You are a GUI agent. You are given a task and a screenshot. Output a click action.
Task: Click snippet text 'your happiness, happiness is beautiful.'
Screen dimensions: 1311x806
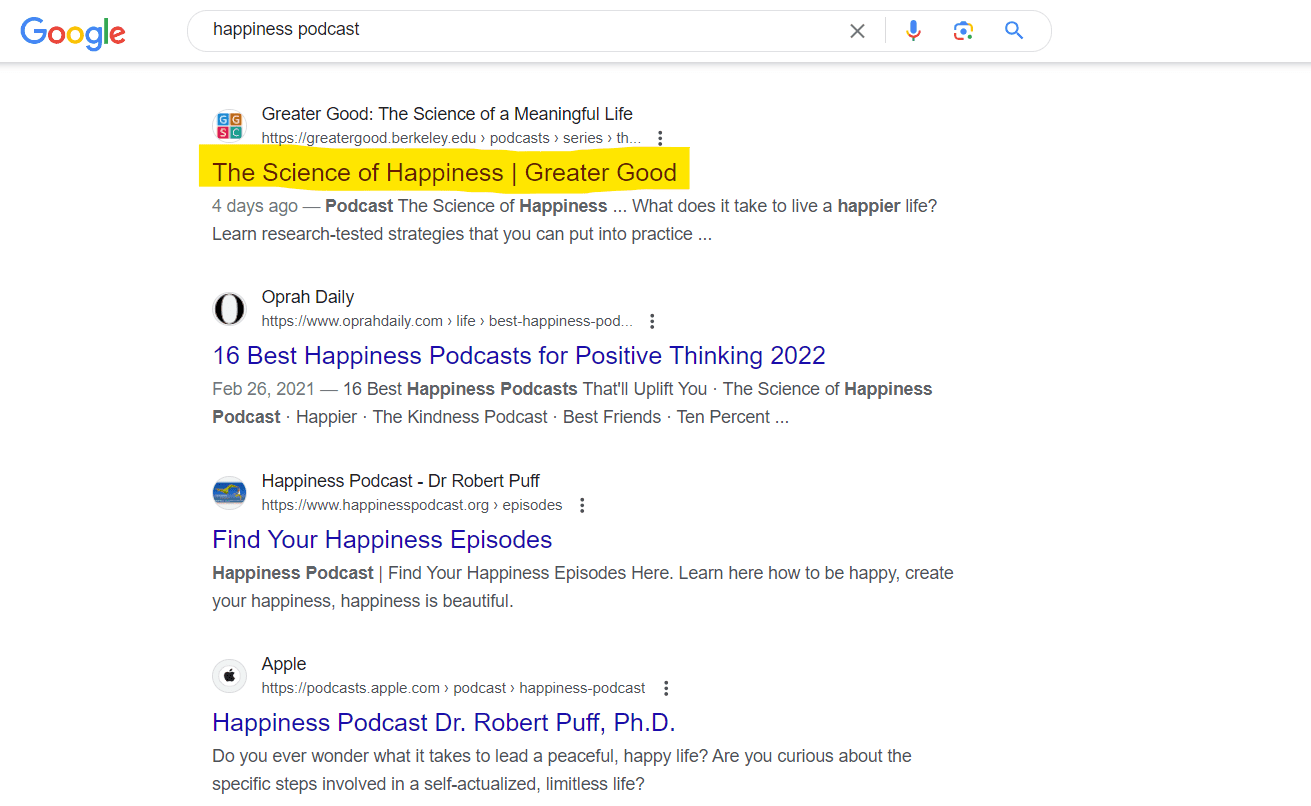point(362,601)
